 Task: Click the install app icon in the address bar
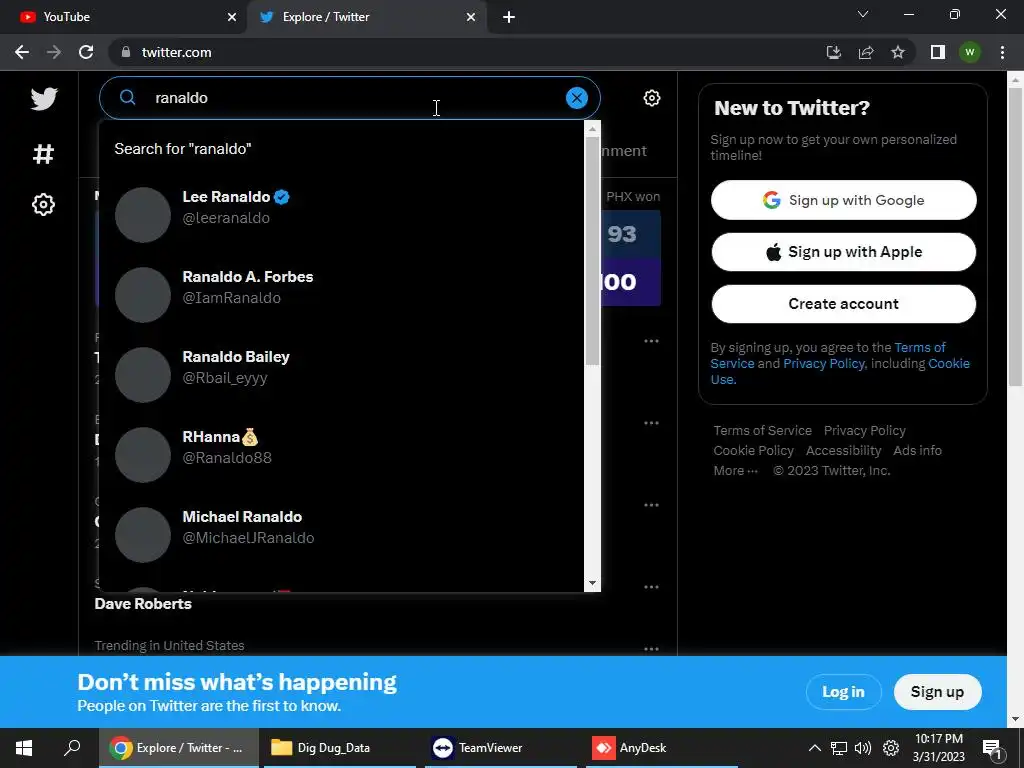[834, 52]
